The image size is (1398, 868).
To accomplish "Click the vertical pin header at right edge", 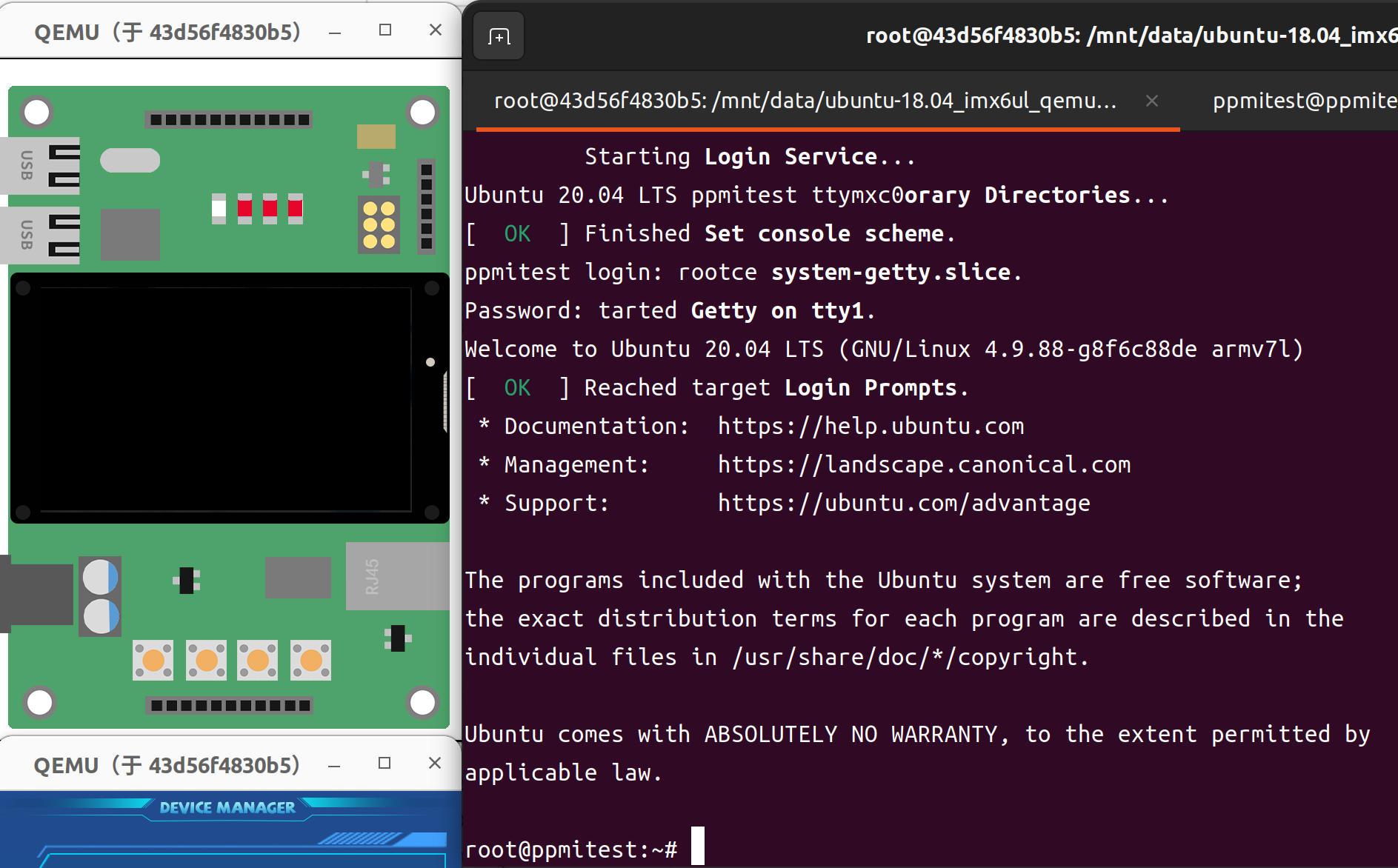I will pyautogui.click(x=426, y=207).
